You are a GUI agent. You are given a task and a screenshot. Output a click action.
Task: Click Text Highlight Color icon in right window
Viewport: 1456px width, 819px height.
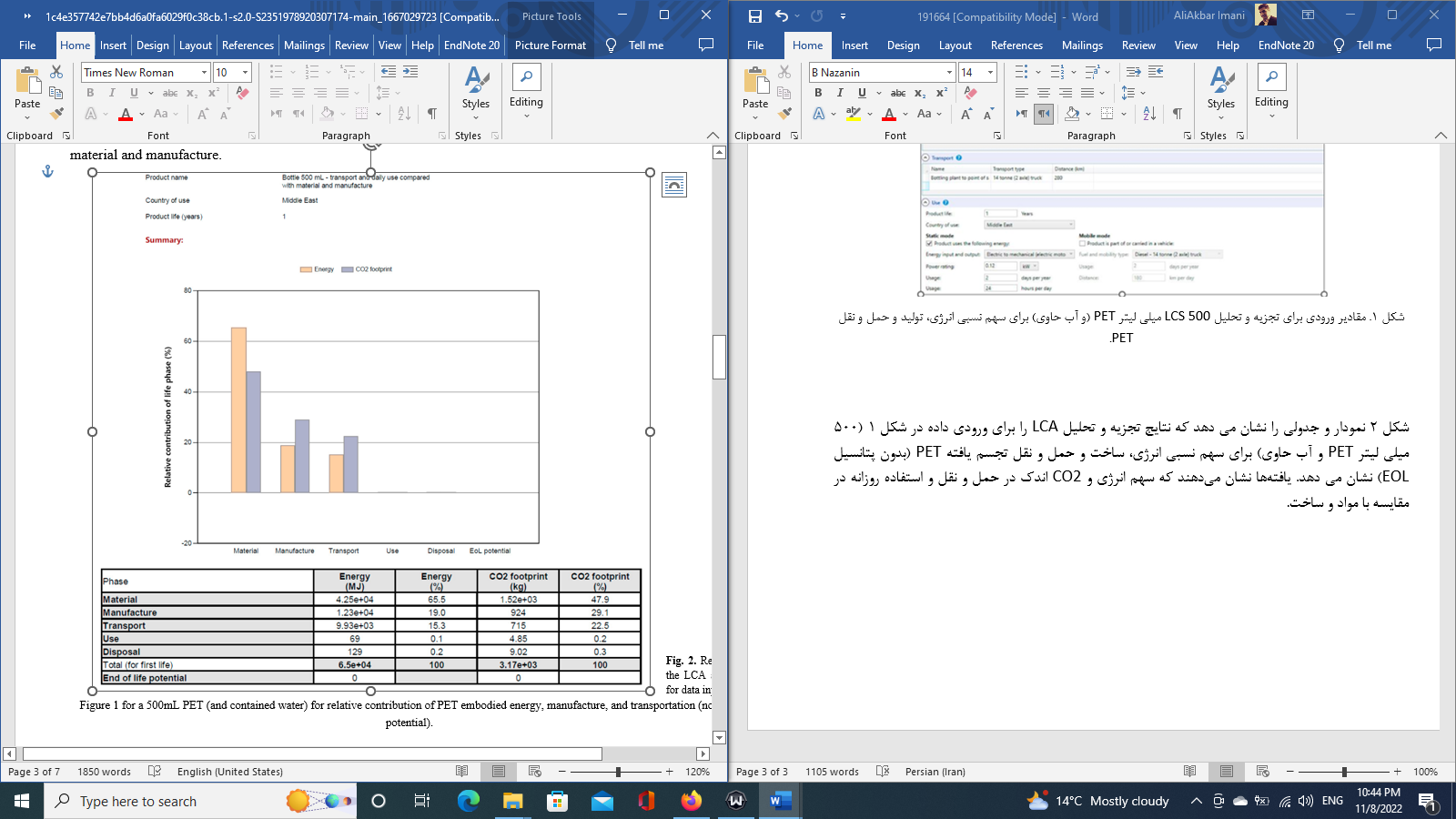(853, 114)
